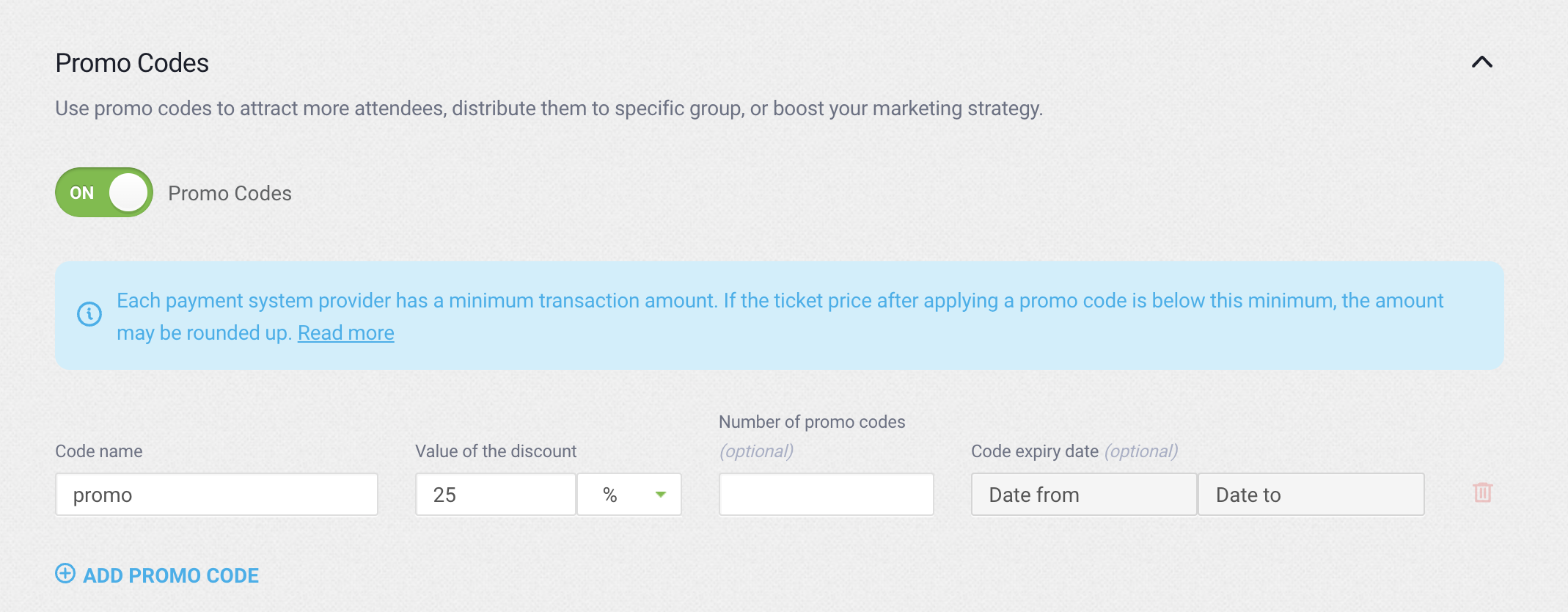Click the Value of the discount label
The width and height of the screenshot is (1568, 612).
coord(496,451)
